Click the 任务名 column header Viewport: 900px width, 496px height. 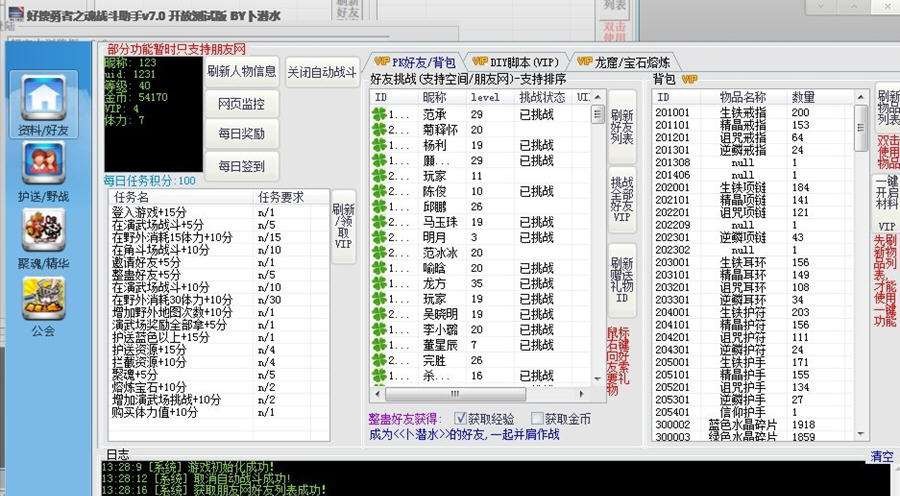181,197
